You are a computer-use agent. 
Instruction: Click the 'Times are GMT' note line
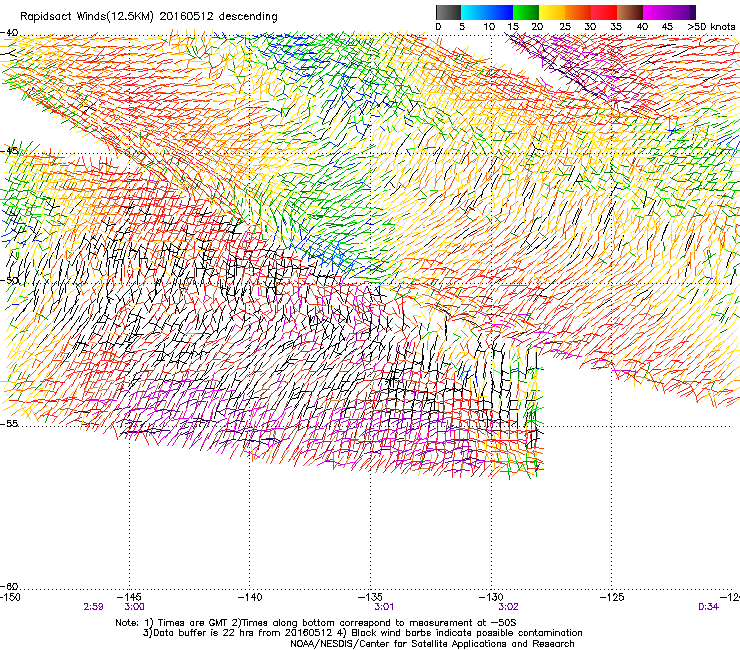point(316,623)
